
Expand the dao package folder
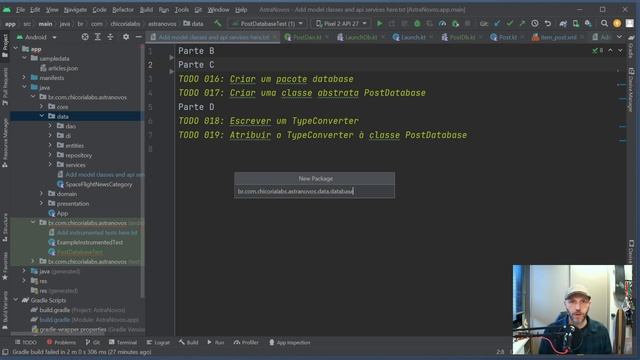click(x=51, y=126)
